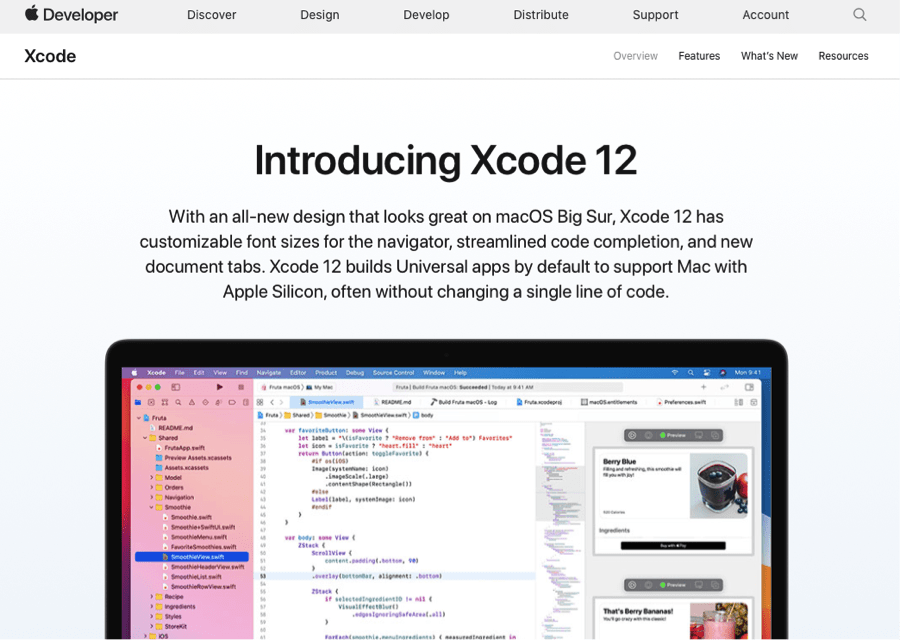The width and height of the screenshot is (900, 640).
Task: Click the Run (play) button in Xcode
Action: 219,387
